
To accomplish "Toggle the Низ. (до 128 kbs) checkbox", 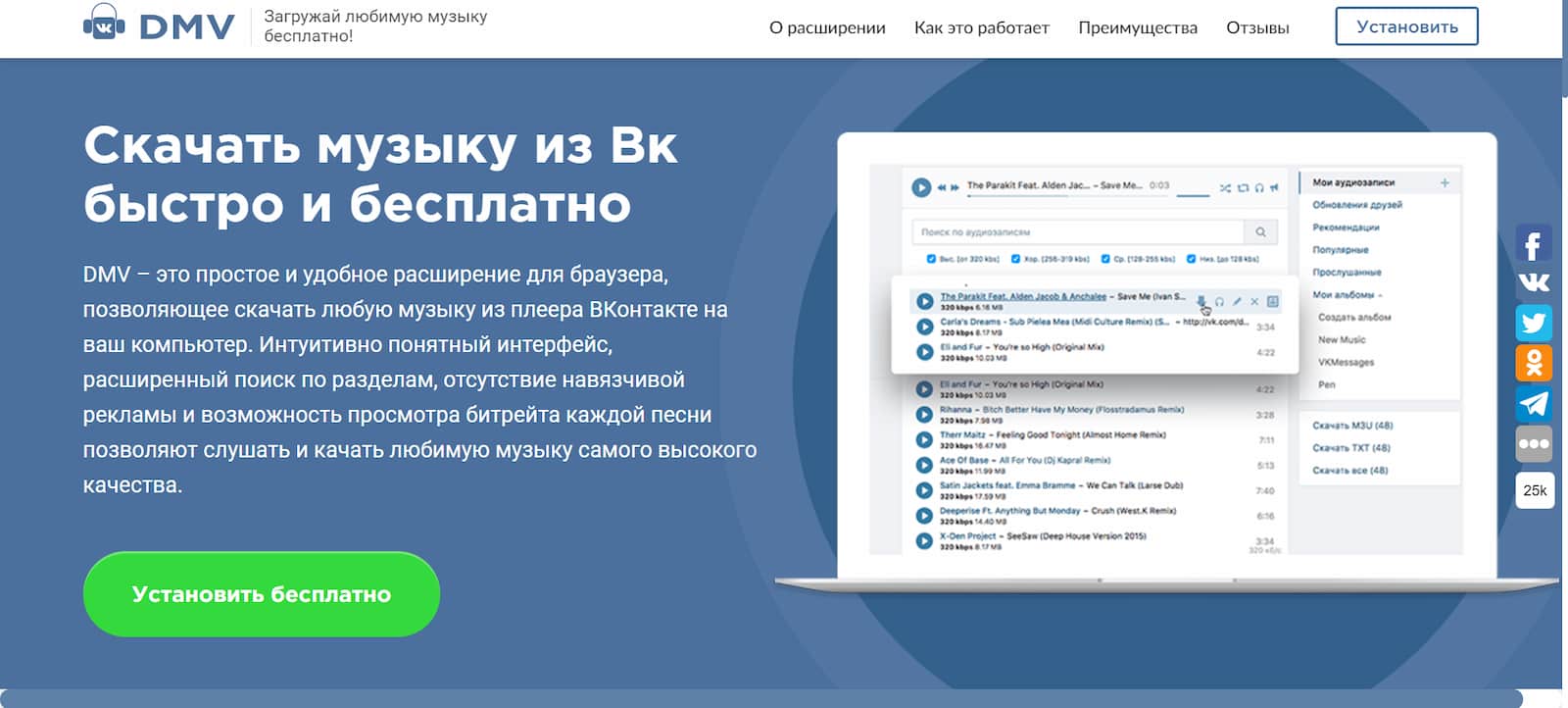I will pos(1192,259).
